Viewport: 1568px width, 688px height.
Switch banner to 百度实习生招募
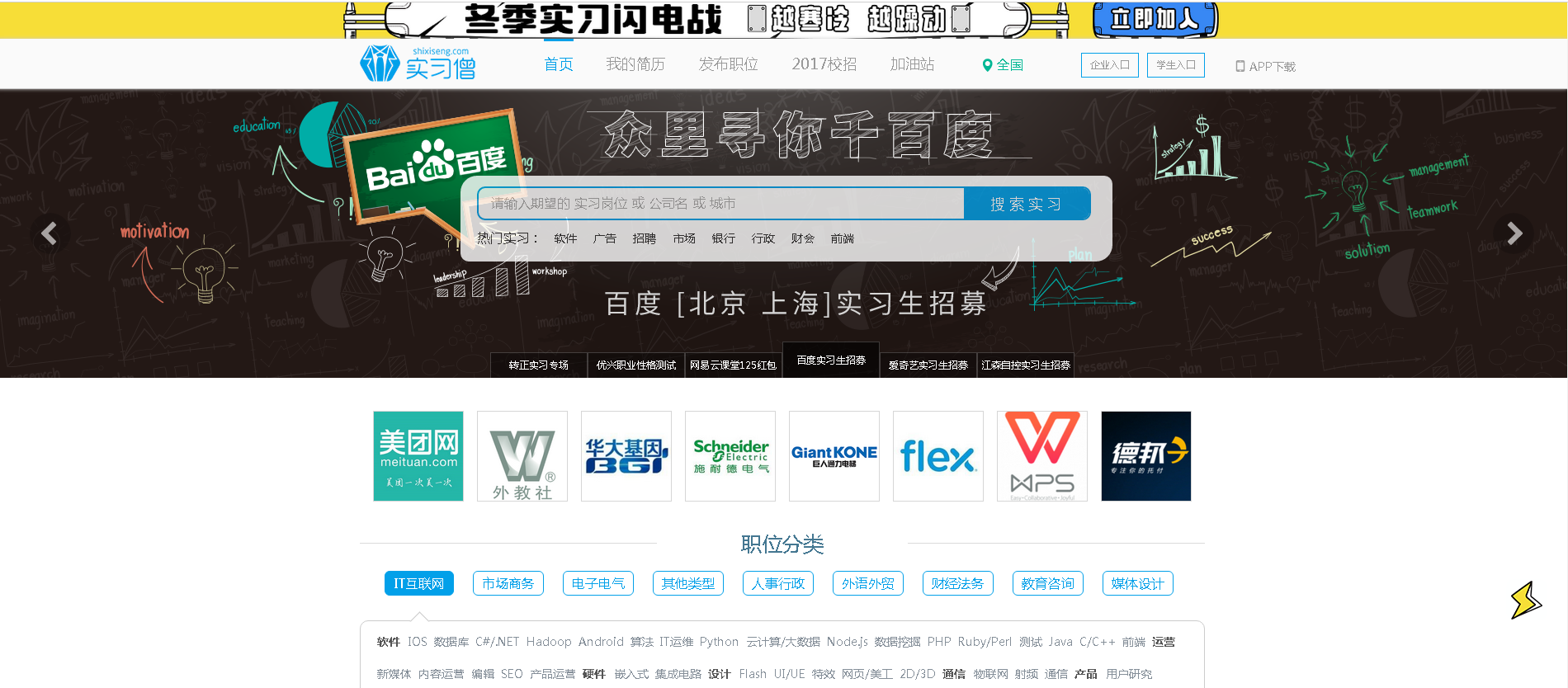[831, 360]
